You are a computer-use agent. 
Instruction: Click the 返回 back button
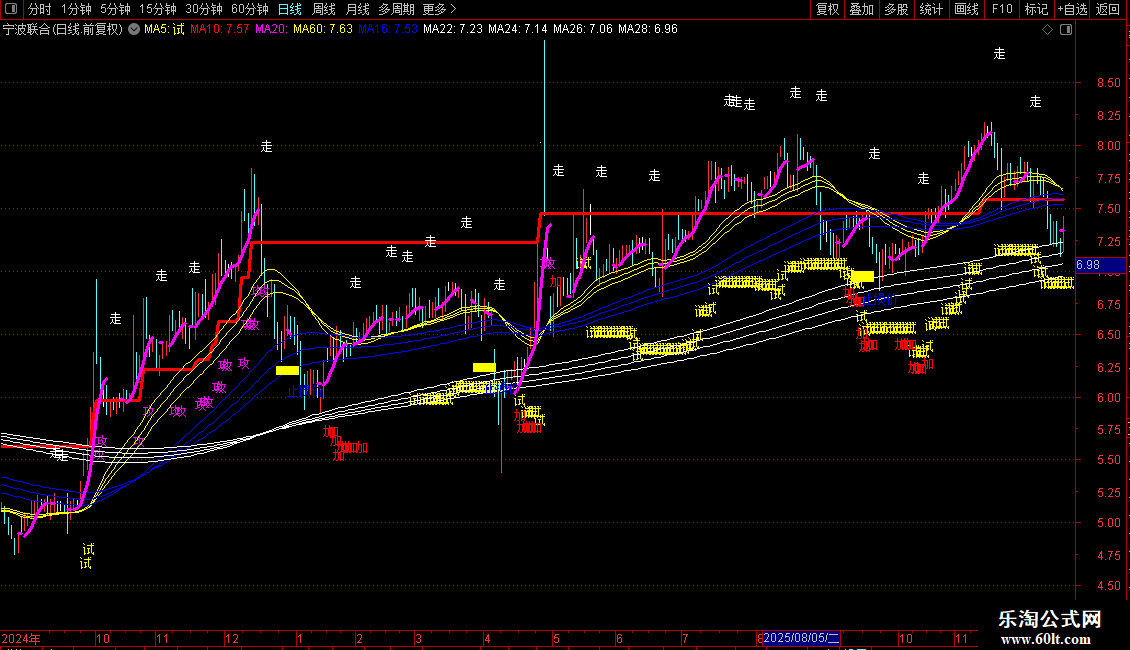(1108, 9)
